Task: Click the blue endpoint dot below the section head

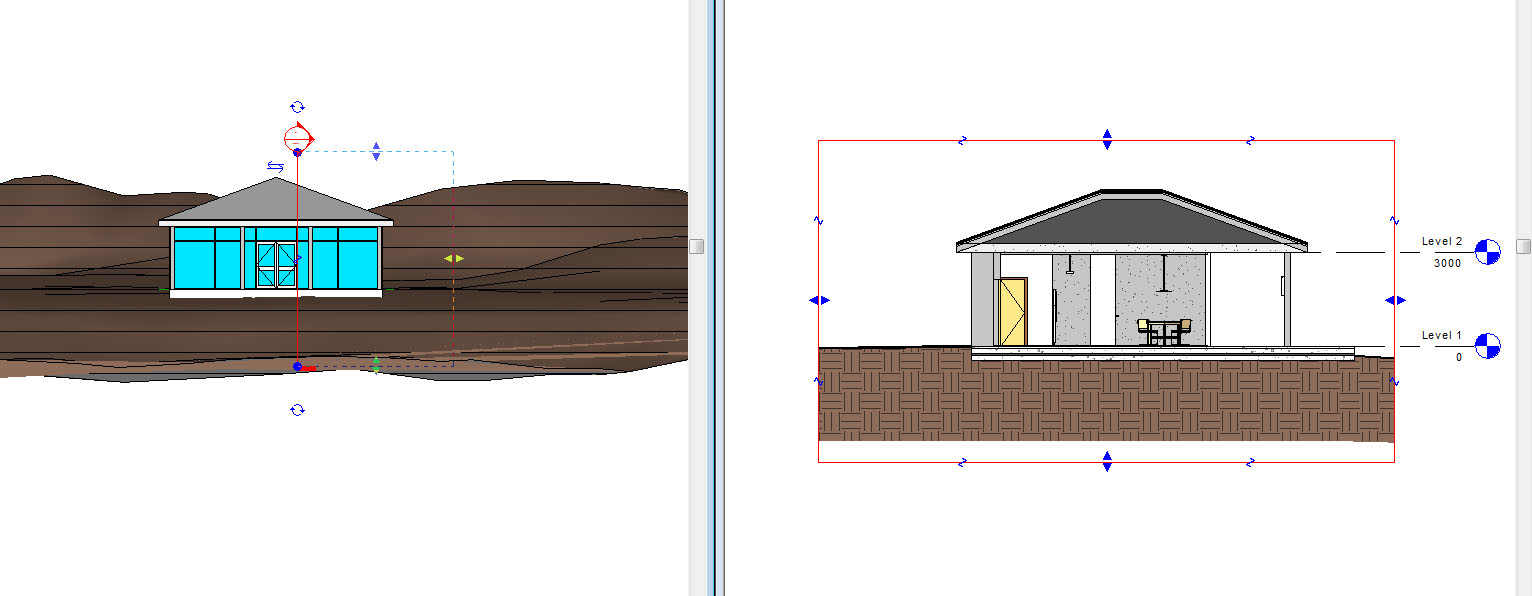Action: coord(297,152)
